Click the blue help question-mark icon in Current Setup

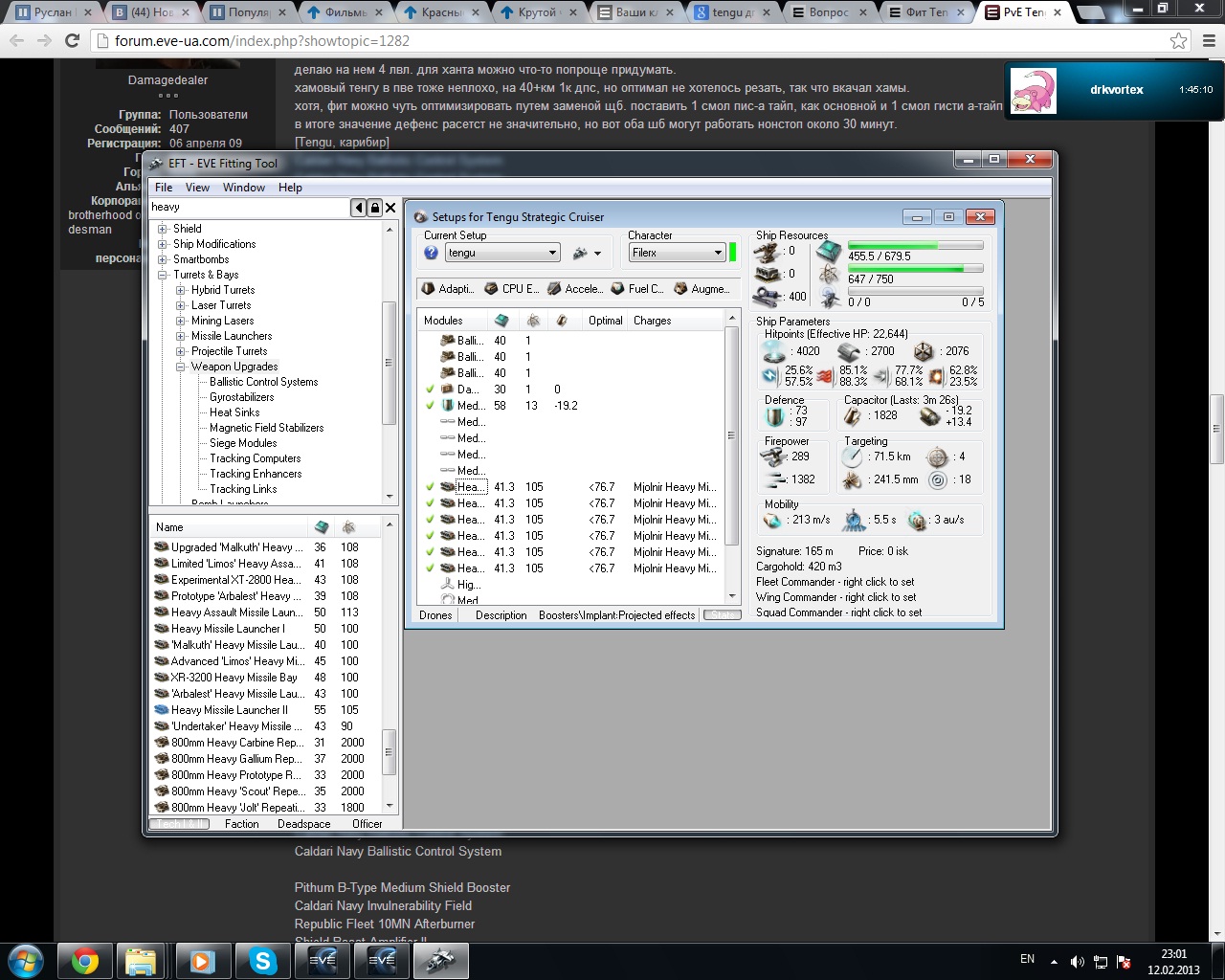click(x=431, y=253)
